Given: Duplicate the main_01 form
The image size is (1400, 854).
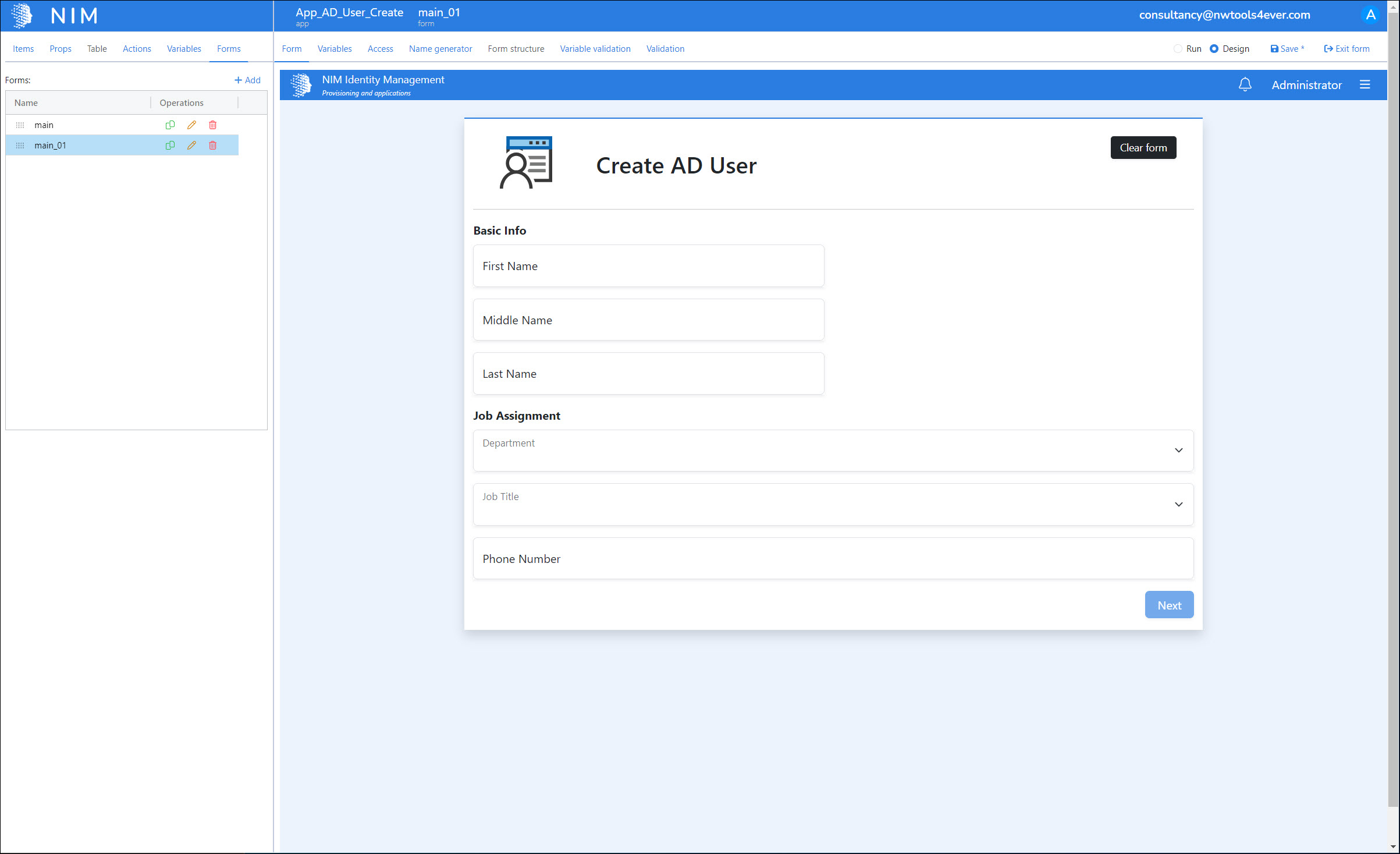Looking at the screenshot, I should pos(170,145).
